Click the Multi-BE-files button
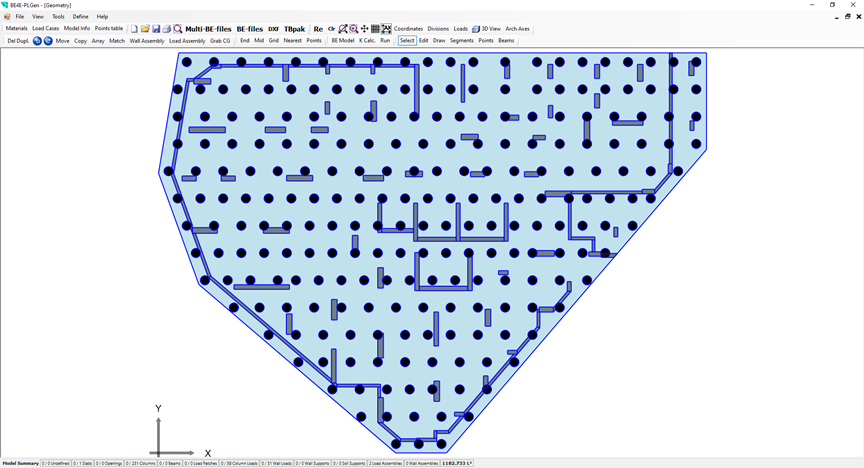 point(208,29)
